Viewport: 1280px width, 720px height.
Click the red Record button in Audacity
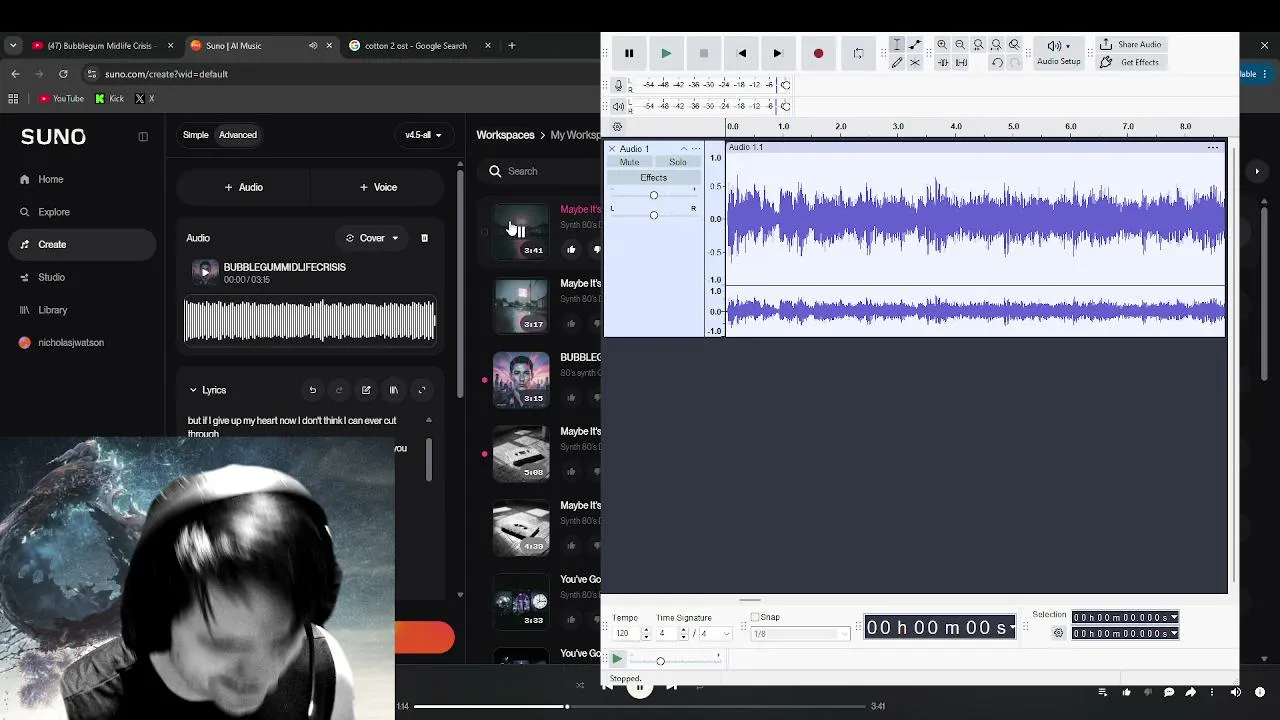pos(818,54)
